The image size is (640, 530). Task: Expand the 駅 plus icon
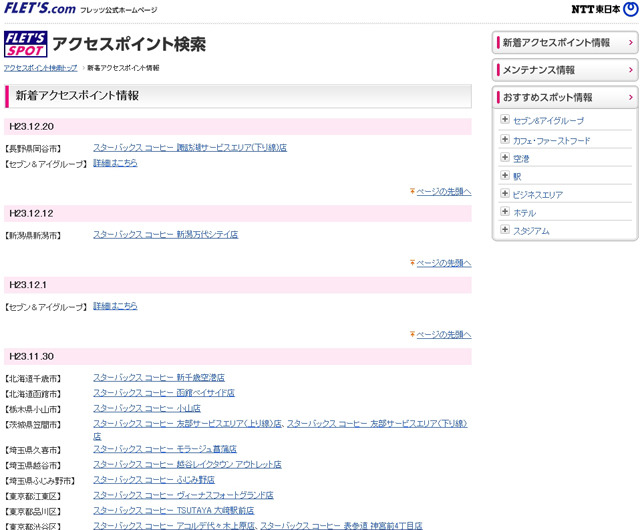click(x=505, y=175)
